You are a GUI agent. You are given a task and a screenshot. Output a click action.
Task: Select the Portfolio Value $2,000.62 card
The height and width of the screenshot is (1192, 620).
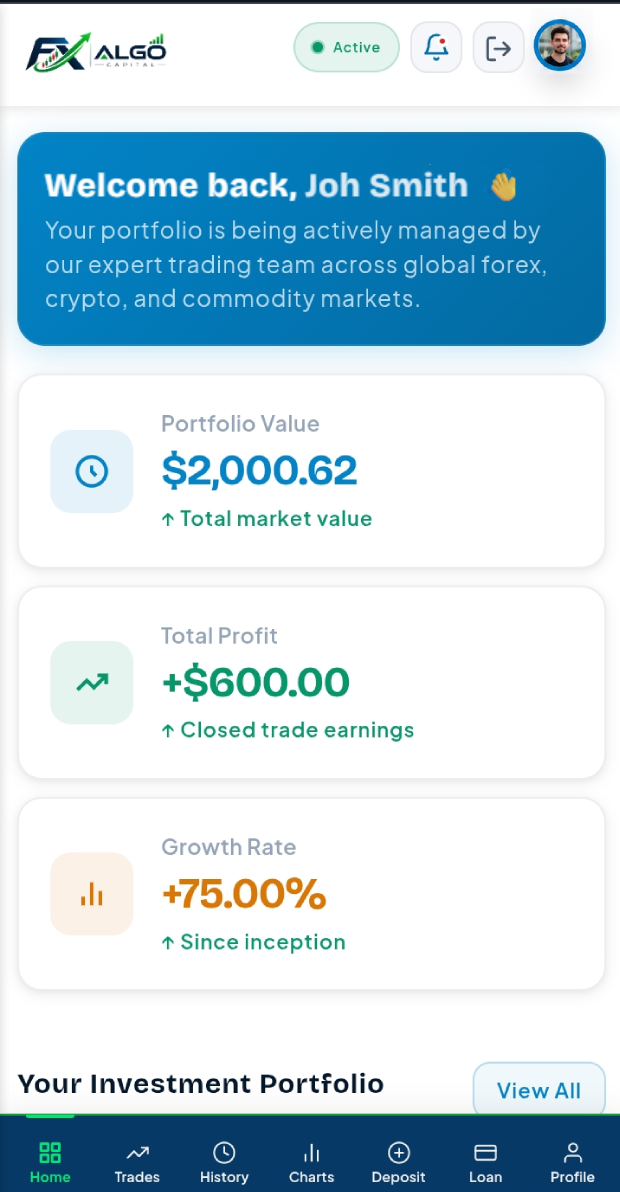[312, 471]
